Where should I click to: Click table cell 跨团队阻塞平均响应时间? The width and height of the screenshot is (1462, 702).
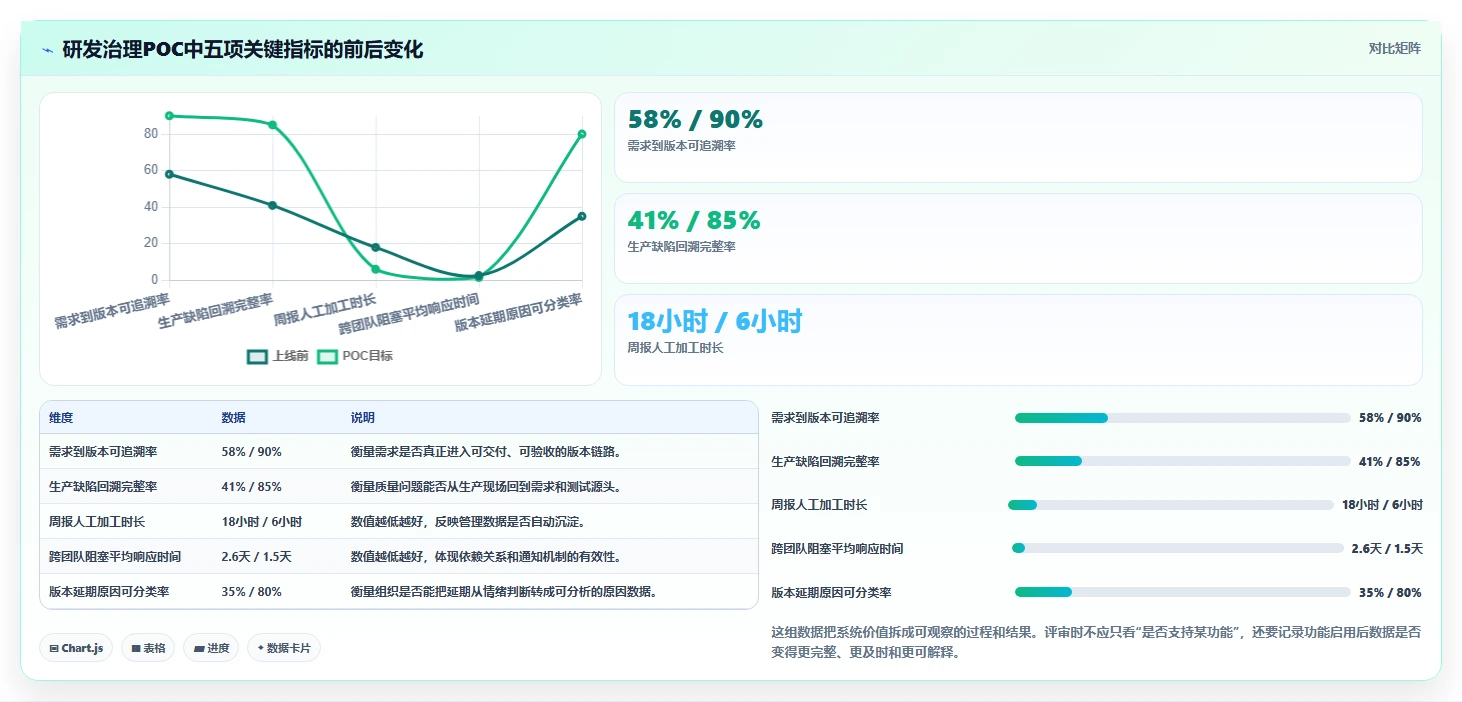tap(115, 557)
